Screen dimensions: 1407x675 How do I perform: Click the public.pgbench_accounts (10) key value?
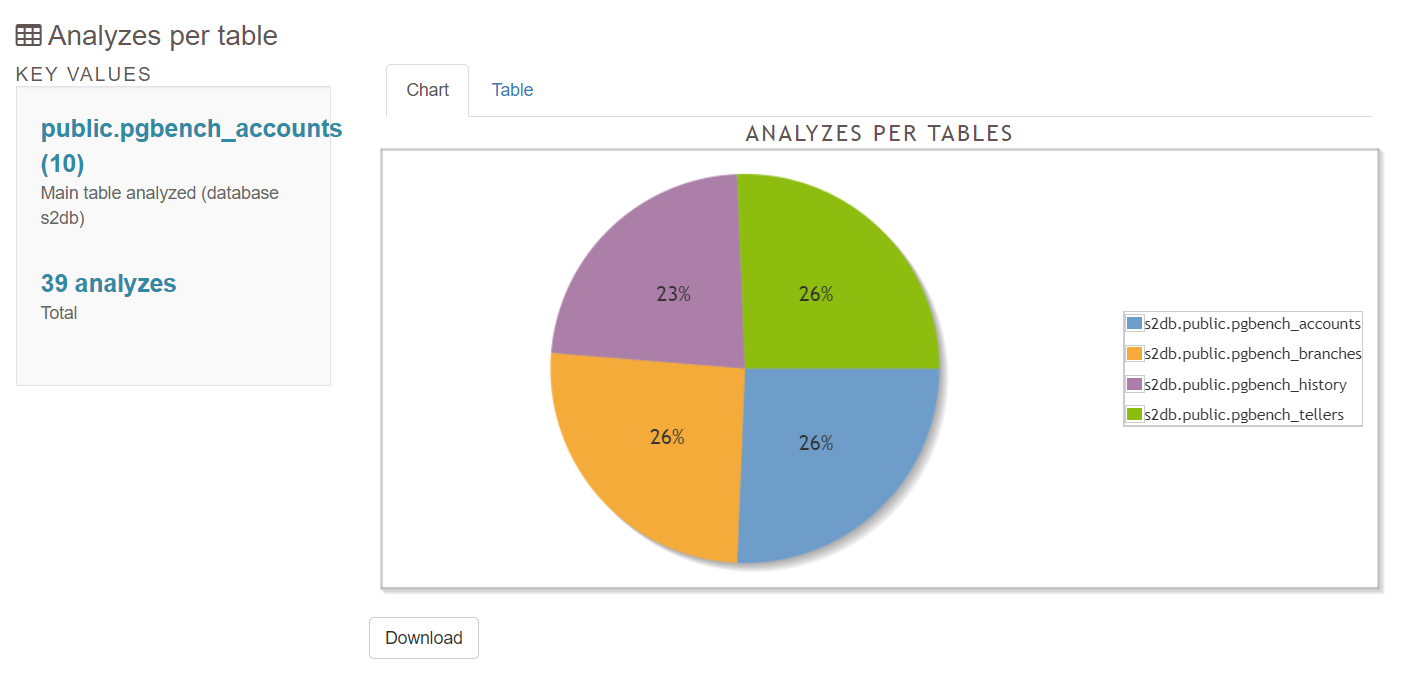pos(191,146)
